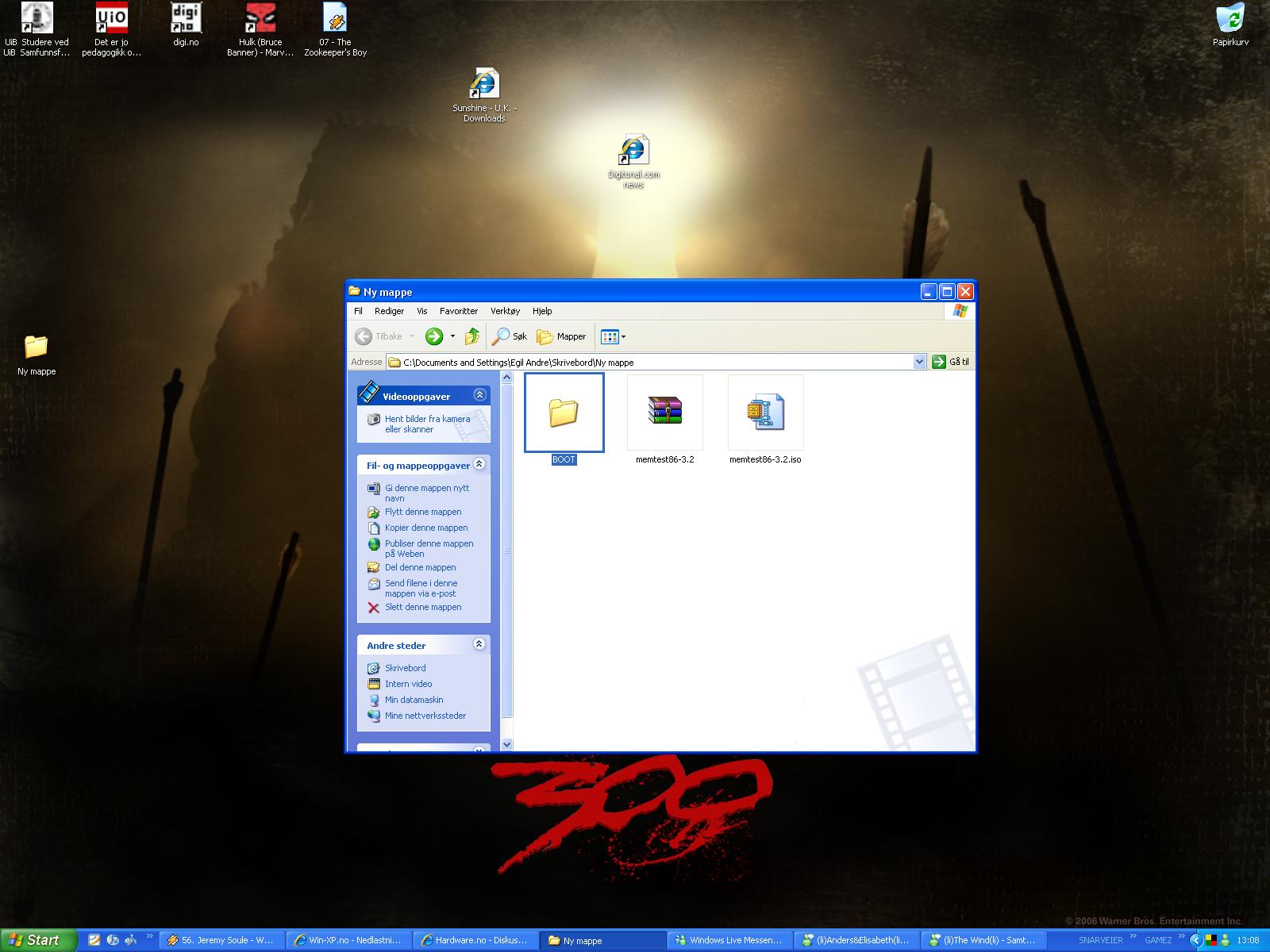This screenshot has width=1270, height=952.
Task: Open the Vis menu
Action: pyautogui.click(x=421, y=311)
